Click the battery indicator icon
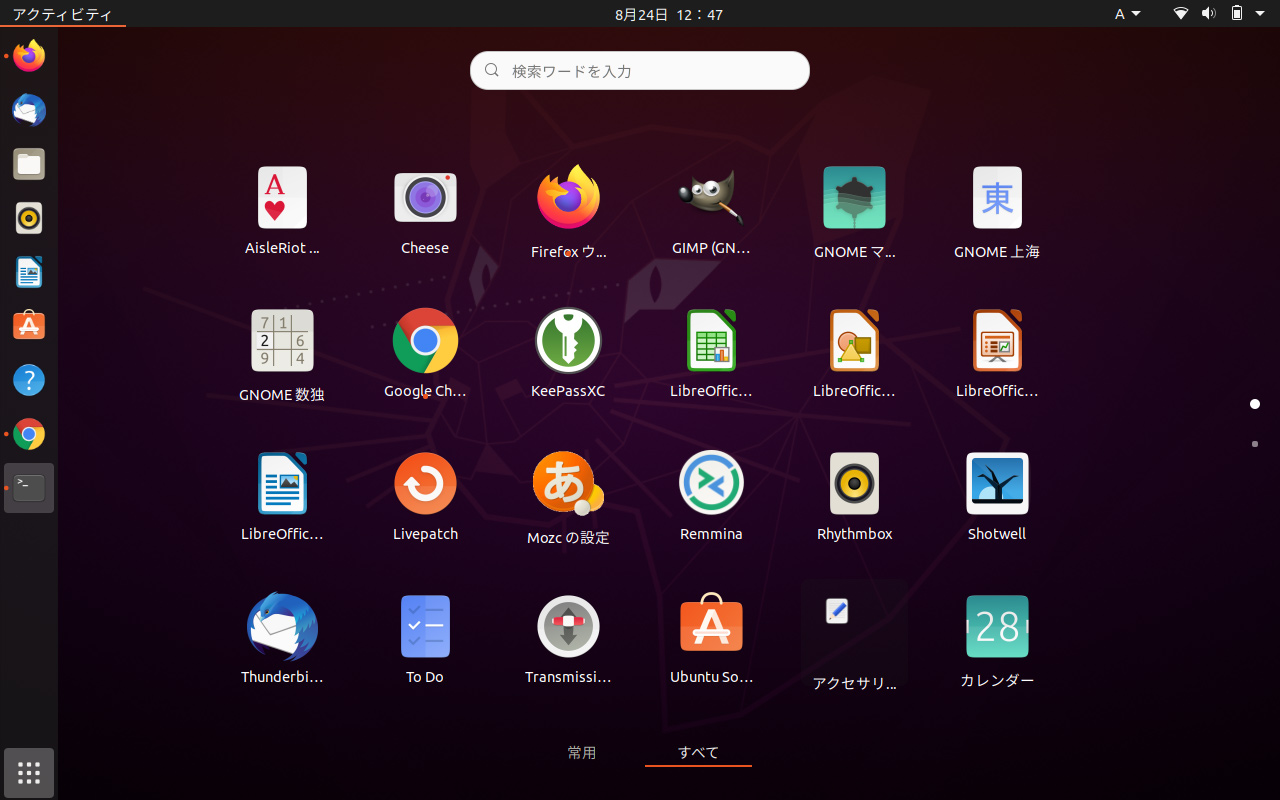Viewport: 1280px width, 800px height. [1237, 14]
